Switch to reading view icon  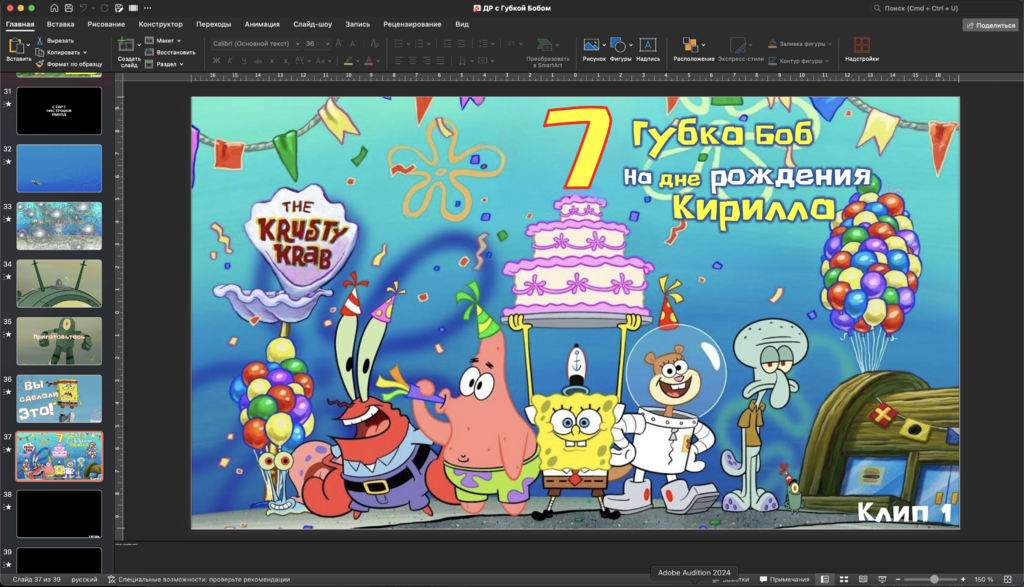[863, 579]
